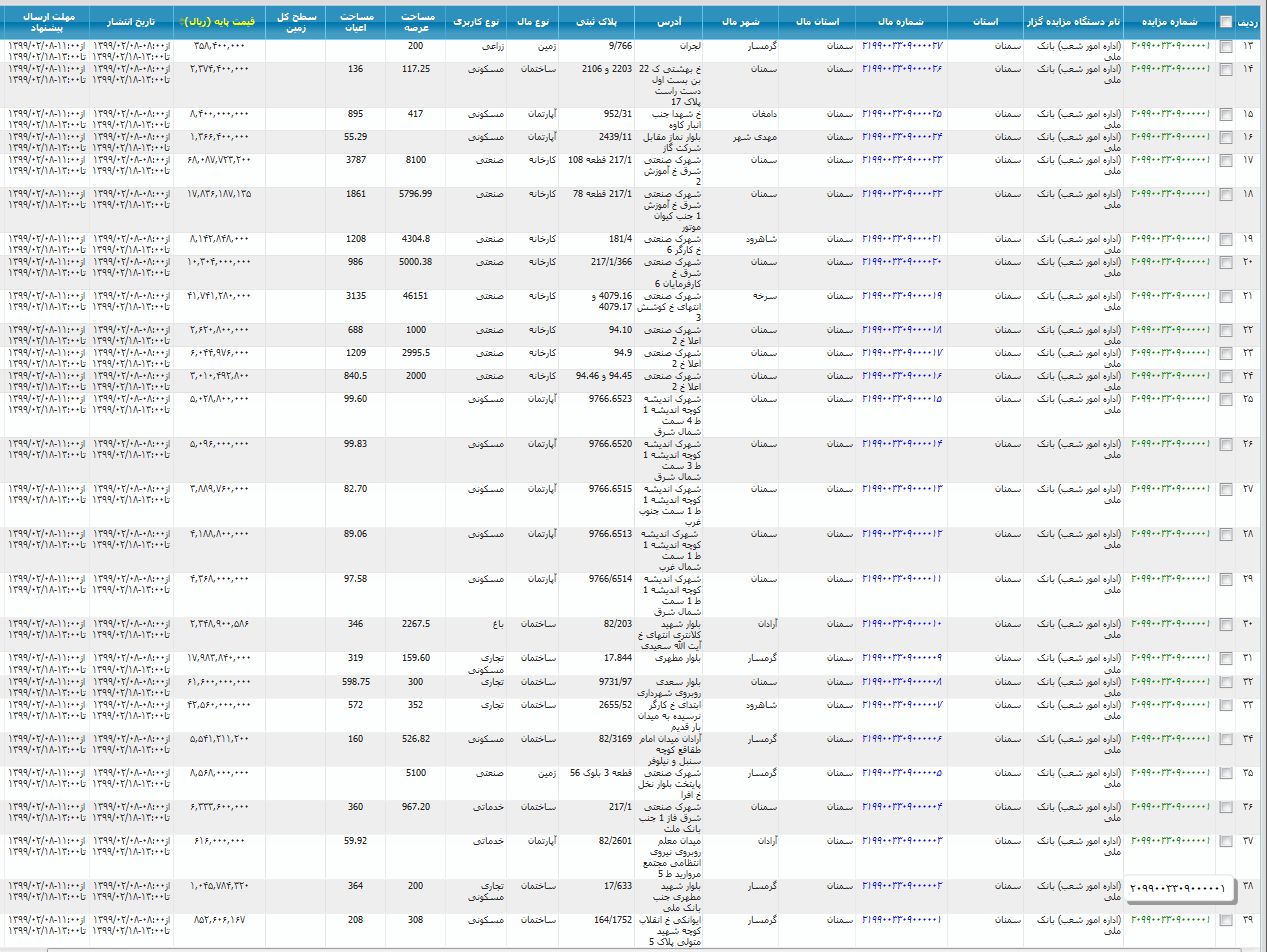Select row ۲۱ checkbox (Sorkheh factory)

tap(1226, 297)
